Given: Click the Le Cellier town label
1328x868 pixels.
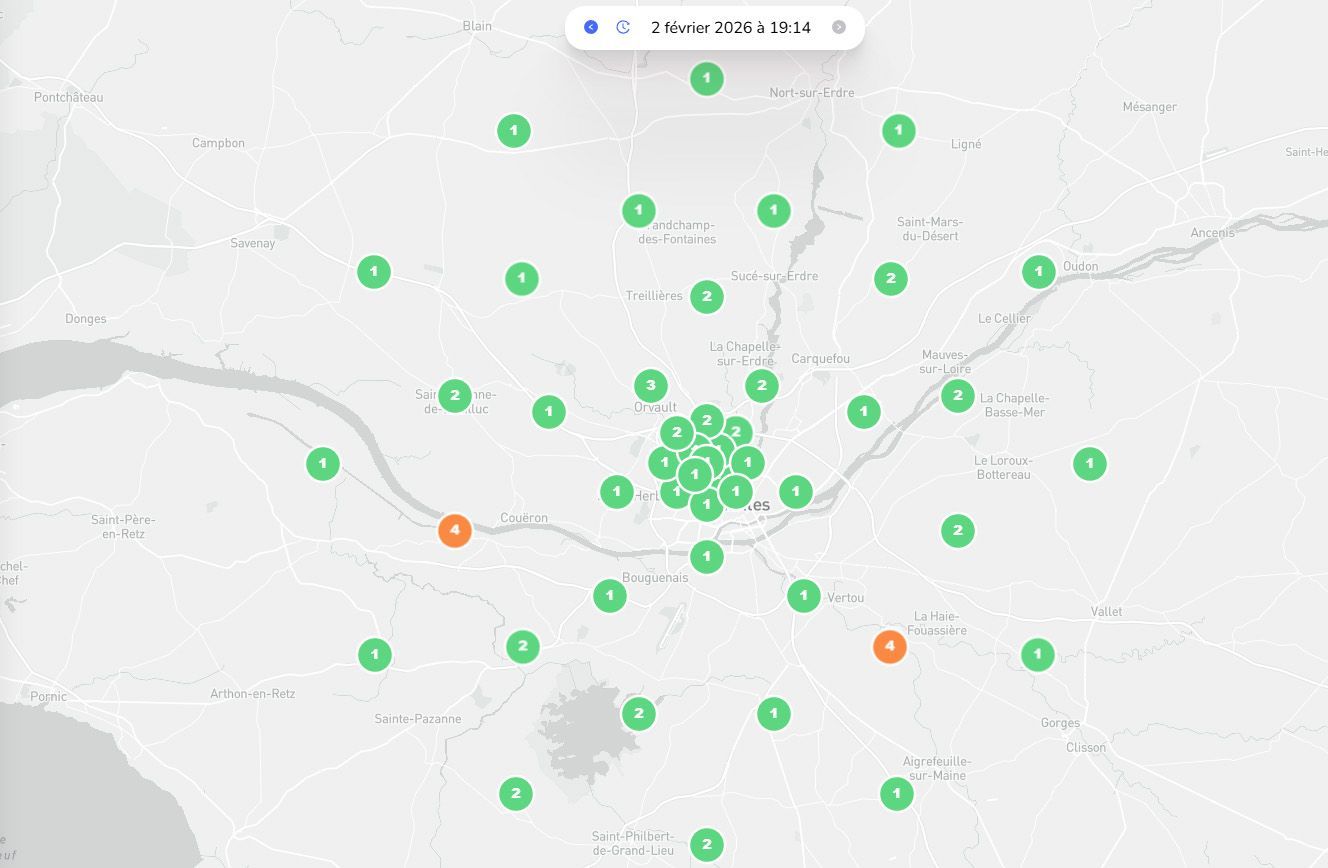Looking at the screenshot, I should [x=1004, y=319].
